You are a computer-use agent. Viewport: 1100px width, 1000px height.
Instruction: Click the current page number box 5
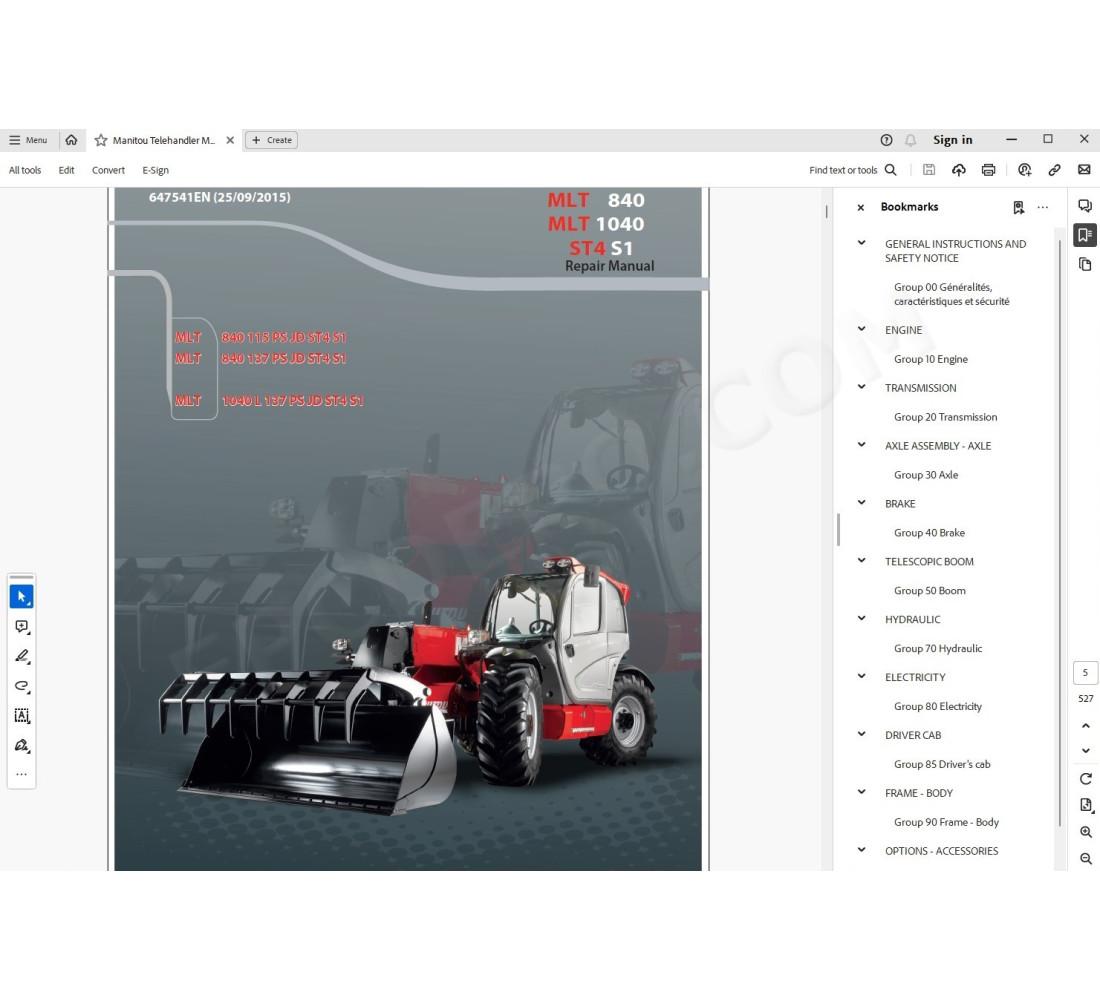(1085, 673)
